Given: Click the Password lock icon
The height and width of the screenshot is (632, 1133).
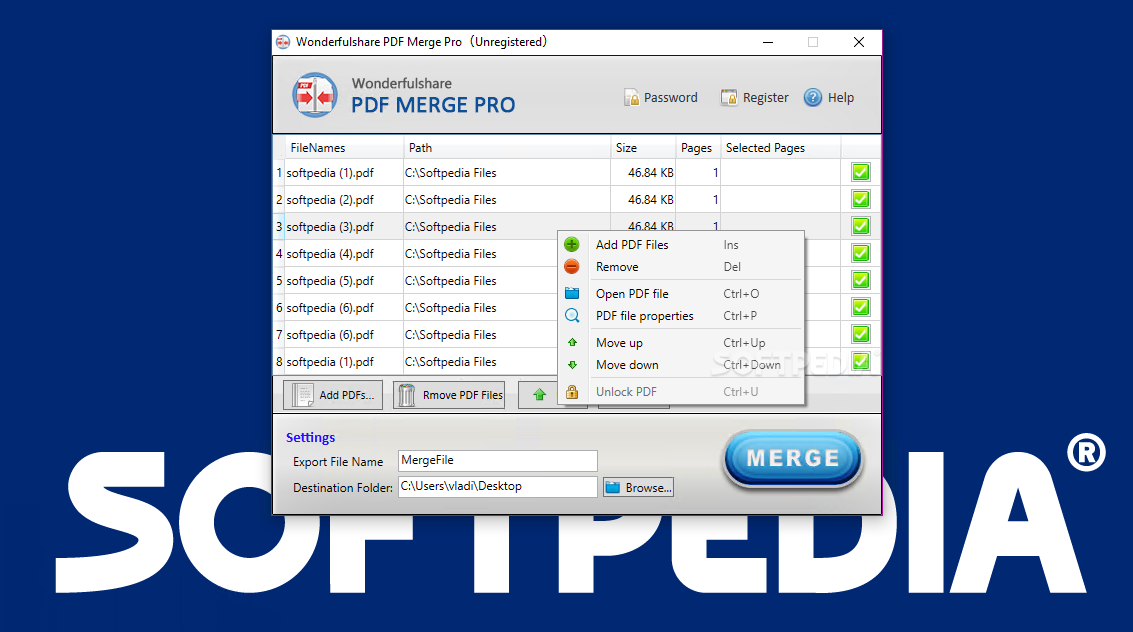Looking at the screenshot, I should coord(632,98).
